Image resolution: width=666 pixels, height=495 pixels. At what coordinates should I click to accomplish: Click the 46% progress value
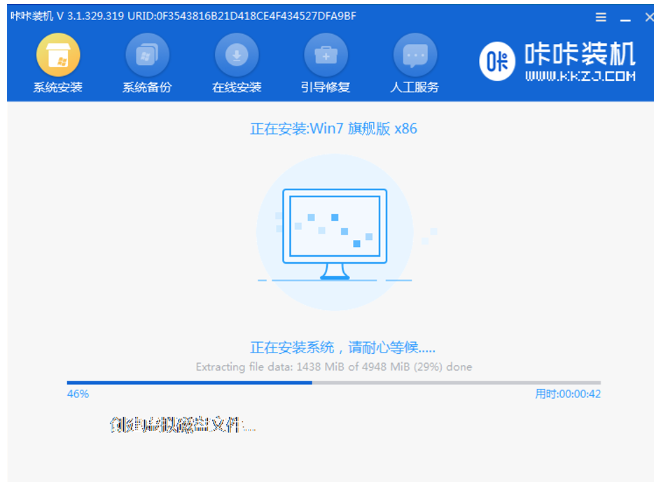(x=78, y=394)
